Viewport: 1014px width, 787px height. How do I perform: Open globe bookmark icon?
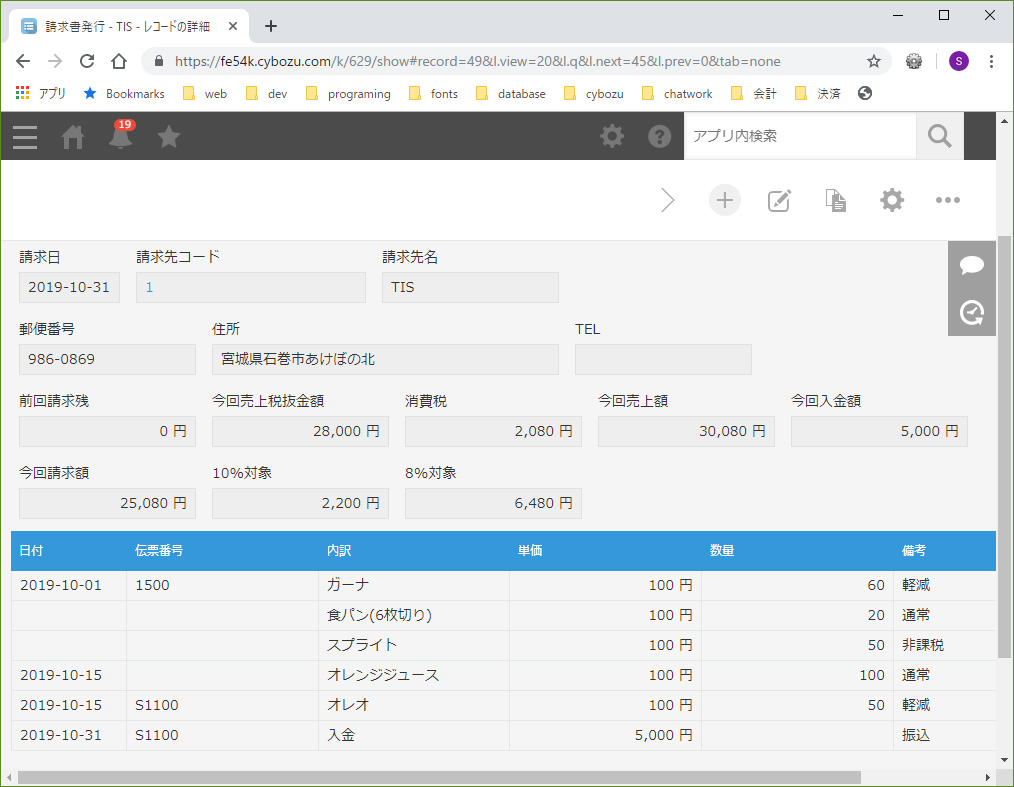(x=865, y=94)
